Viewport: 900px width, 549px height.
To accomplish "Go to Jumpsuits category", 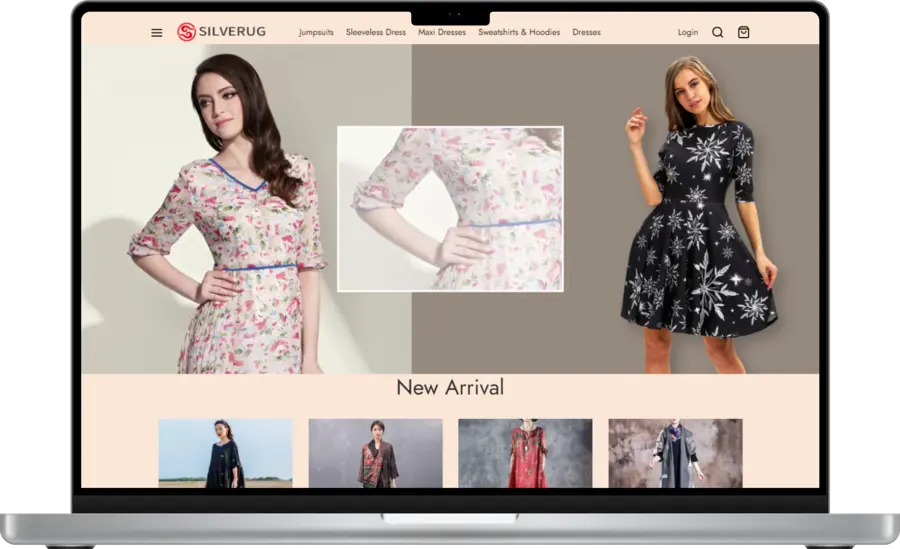I will (x=316, y=32).
